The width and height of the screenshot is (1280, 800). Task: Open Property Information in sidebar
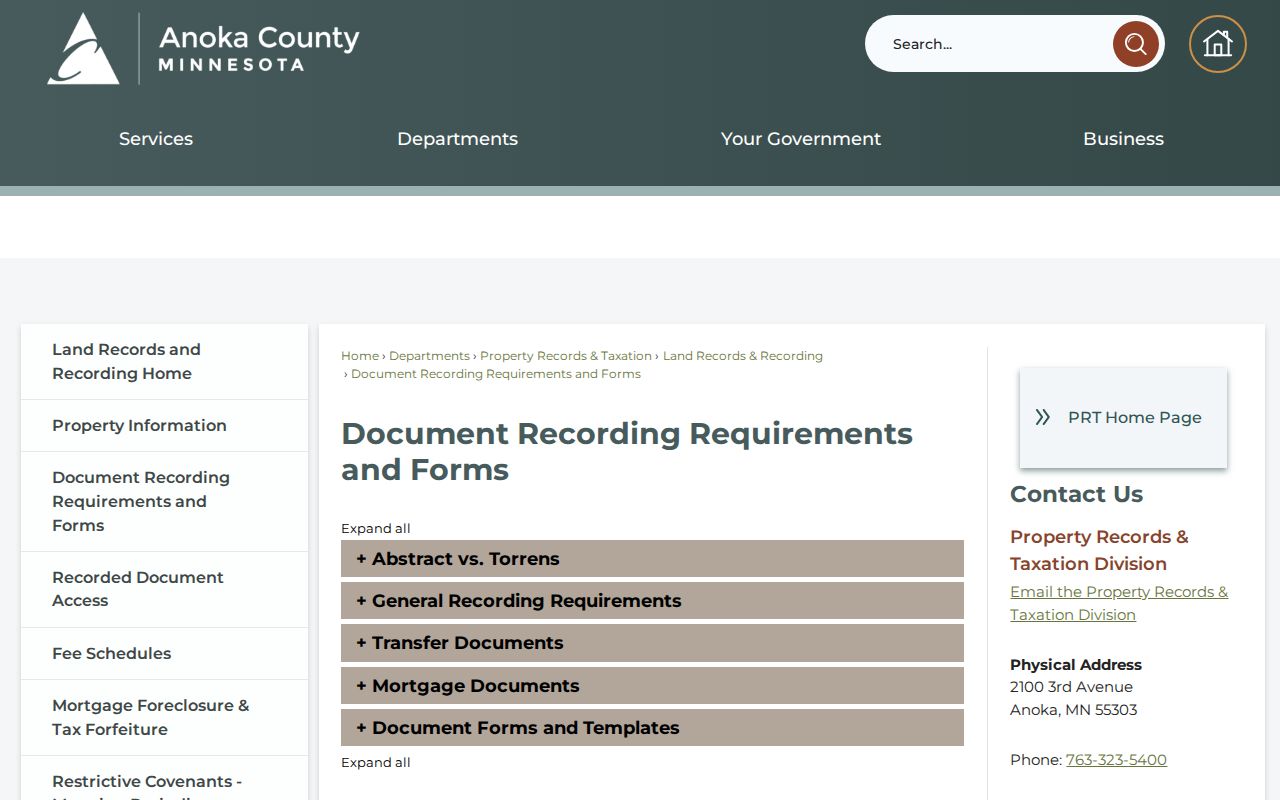[x=164, y=425]
